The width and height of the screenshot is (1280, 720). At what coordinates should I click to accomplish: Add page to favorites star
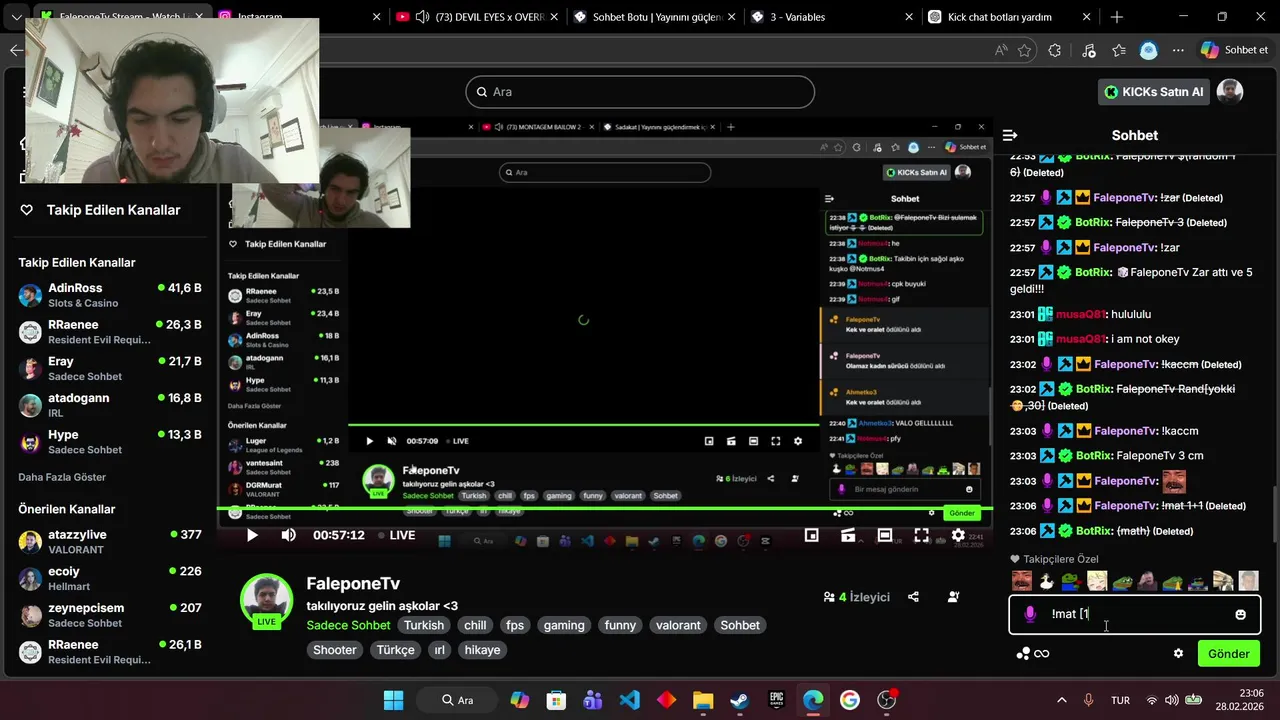pos(1024,50)
